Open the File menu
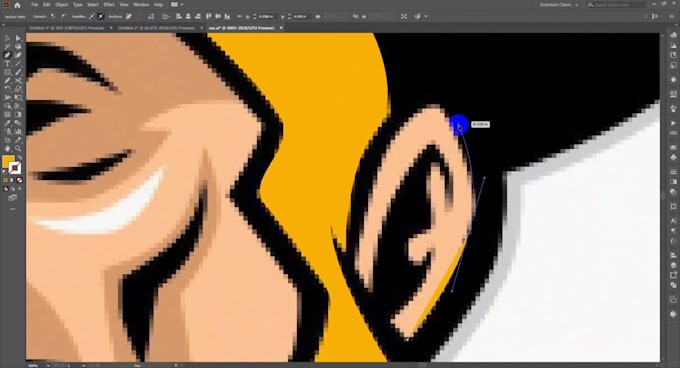 click(35, 4)
